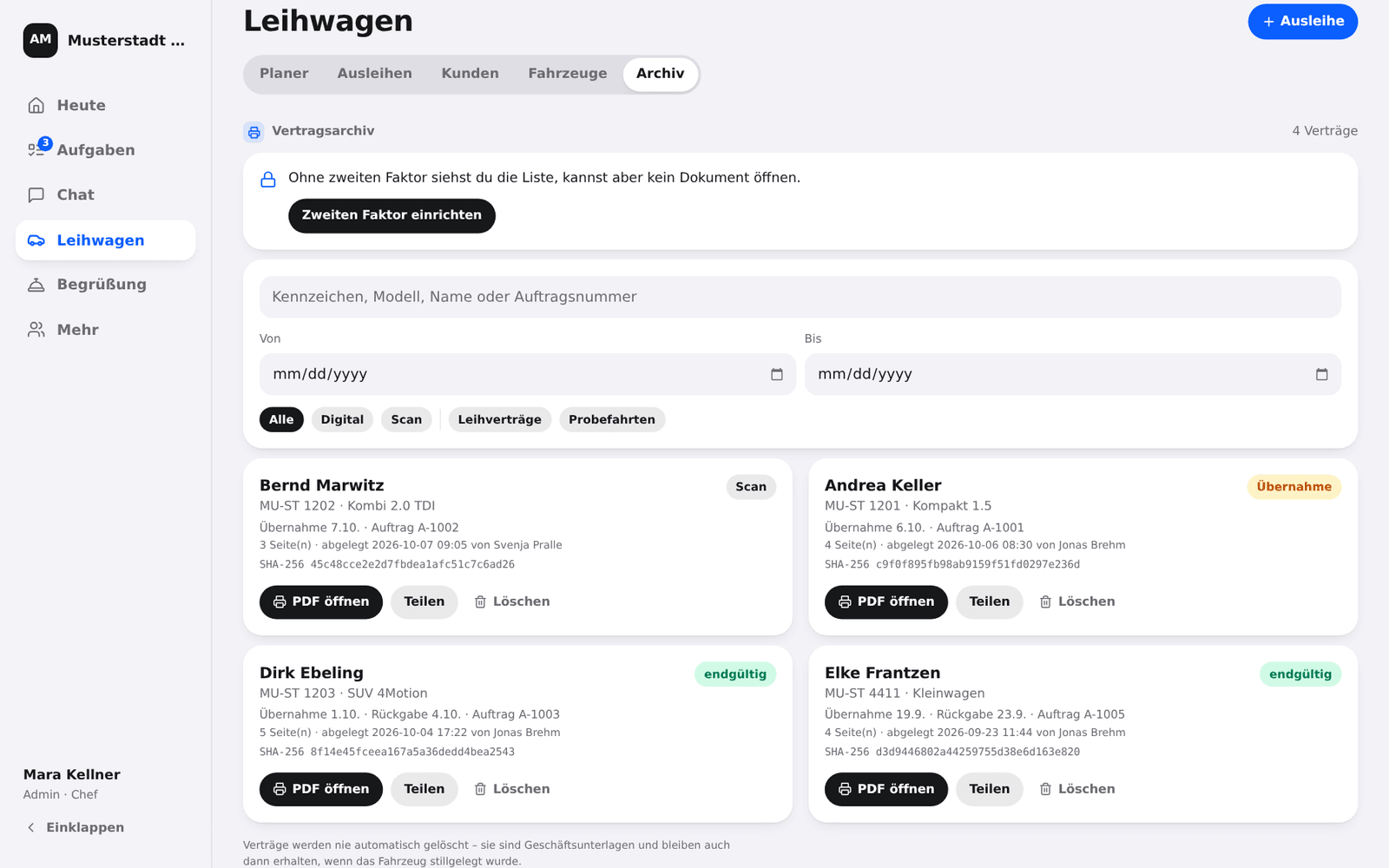This screenshot has width=1389, height=868.
Task: Open Mehr in sidebar
Action: click(x=105, y=330)
